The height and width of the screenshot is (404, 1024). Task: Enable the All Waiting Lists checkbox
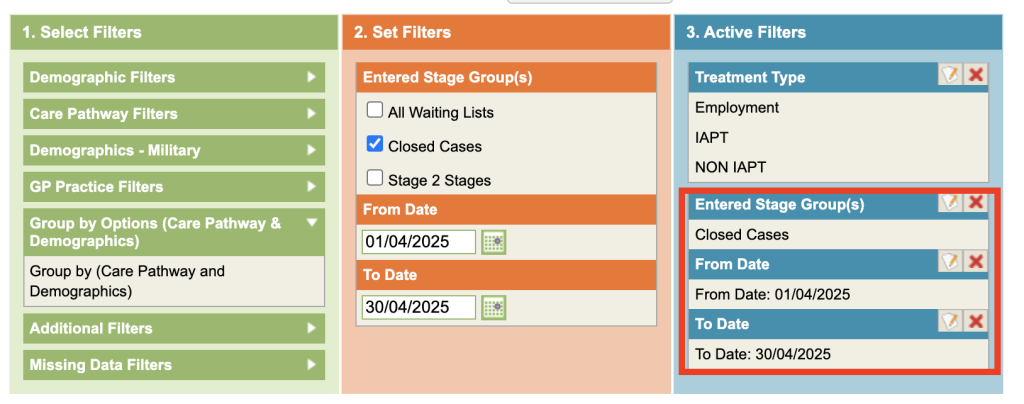coord(375,111)
